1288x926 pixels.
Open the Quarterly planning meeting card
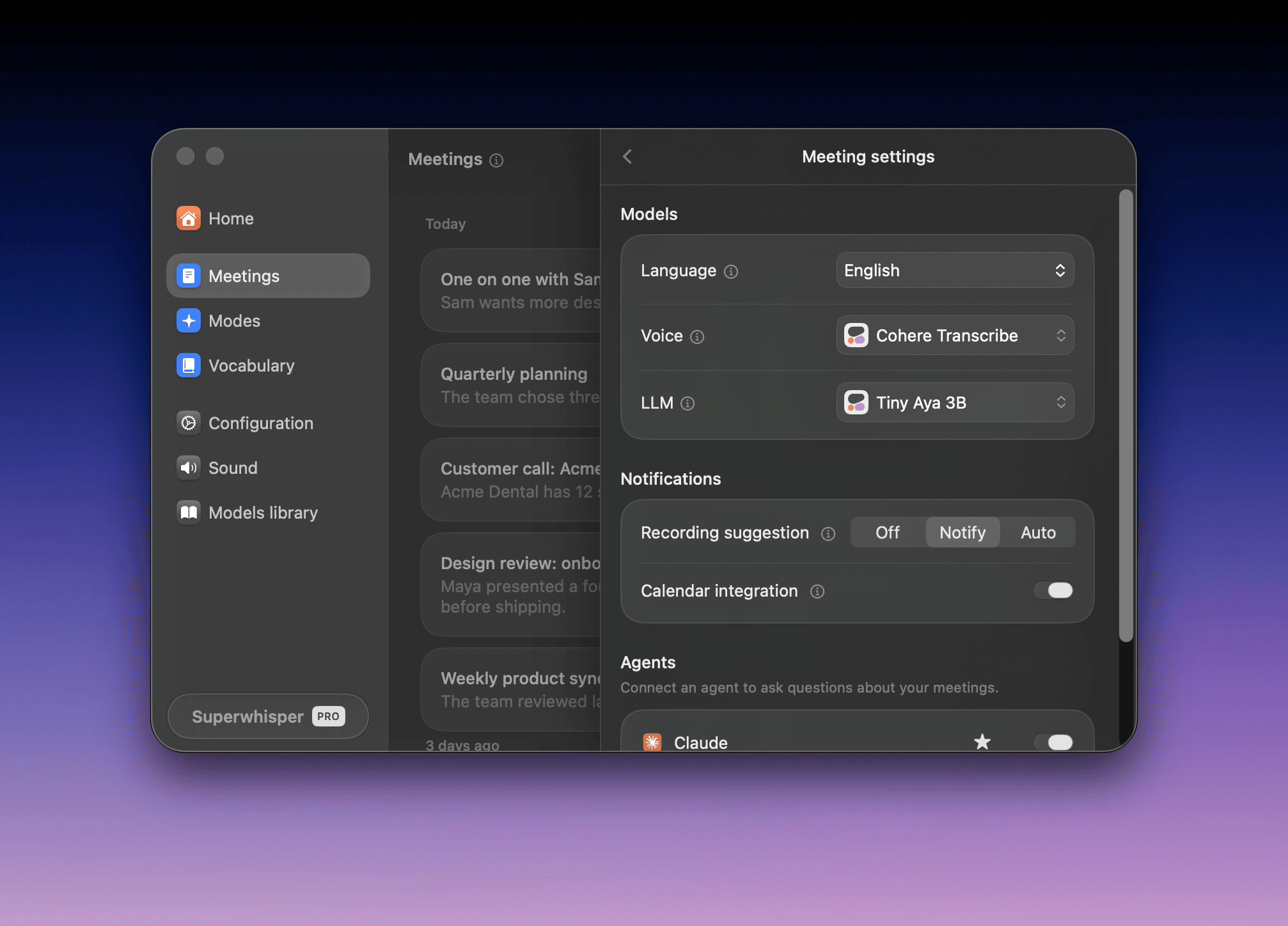(x=511, y=385)
